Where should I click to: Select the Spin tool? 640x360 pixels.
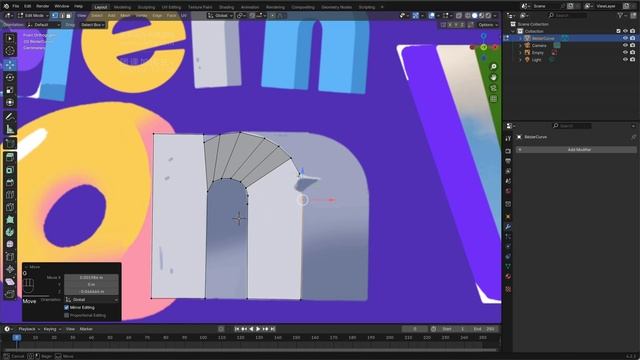coord(10,232)
